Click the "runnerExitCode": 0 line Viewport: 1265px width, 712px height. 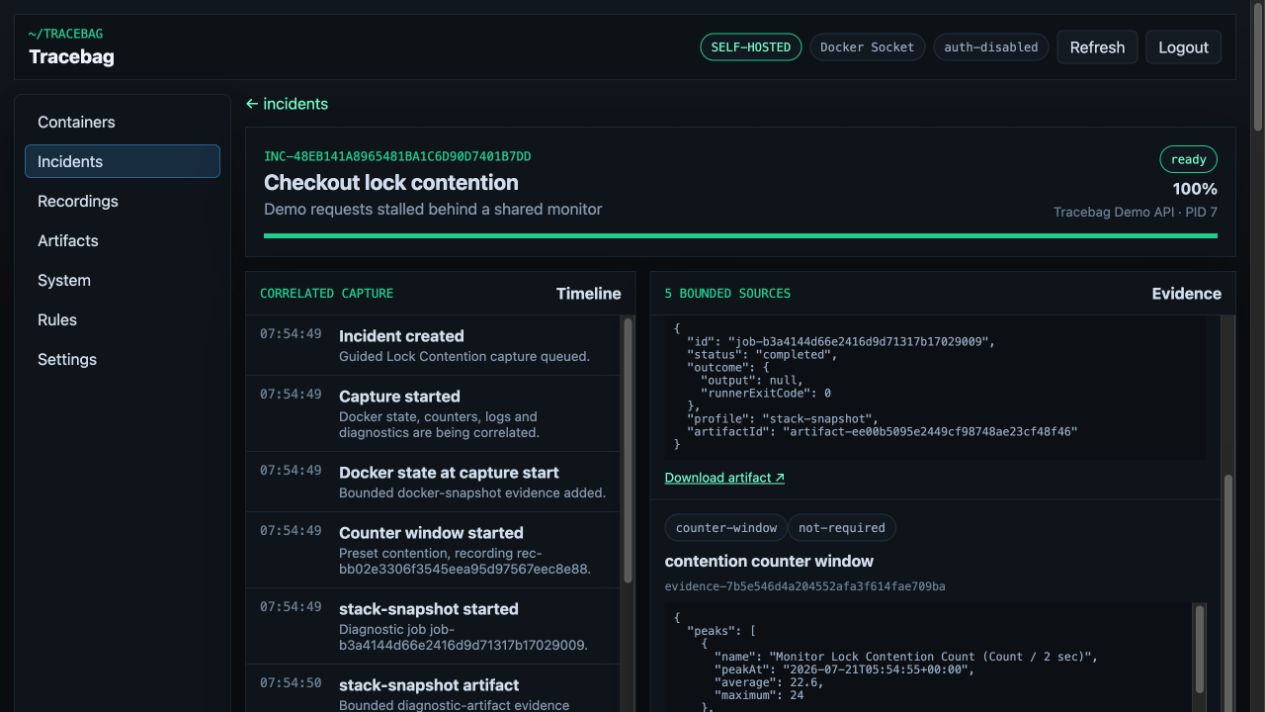pyautogui.click(x=766, y=393)
